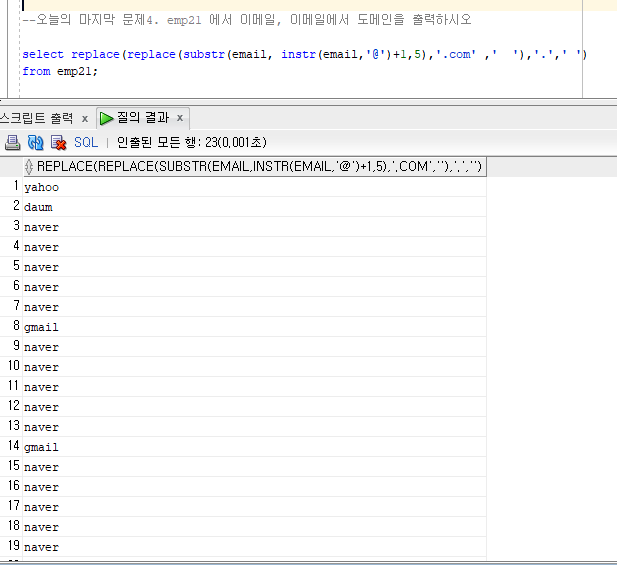Select the yahoo cell in row 1

[255, 187]
